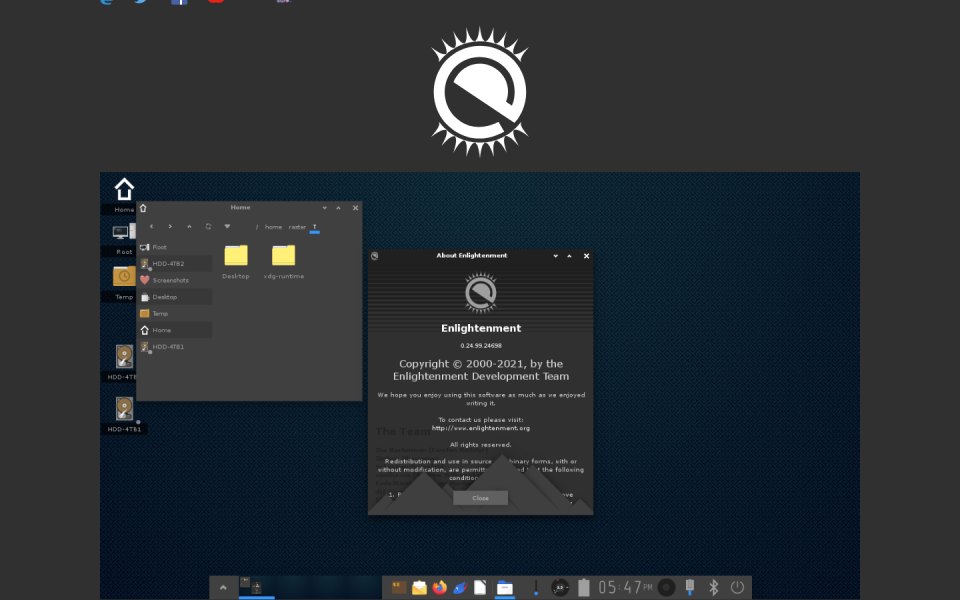Open the network connection gadget
This screenshot has height=600, width=960.
pyautogui.click(x=690, y=588)
